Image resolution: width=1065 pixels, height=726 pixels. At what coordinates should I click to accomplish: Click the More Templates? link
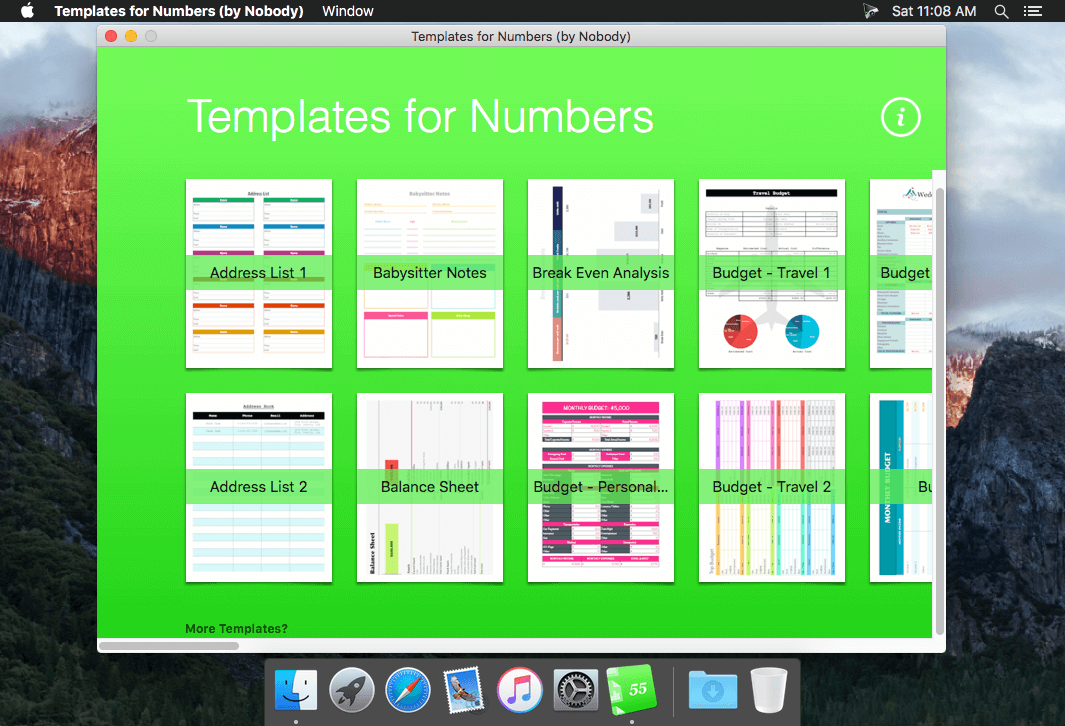click(x=236, y=629)
